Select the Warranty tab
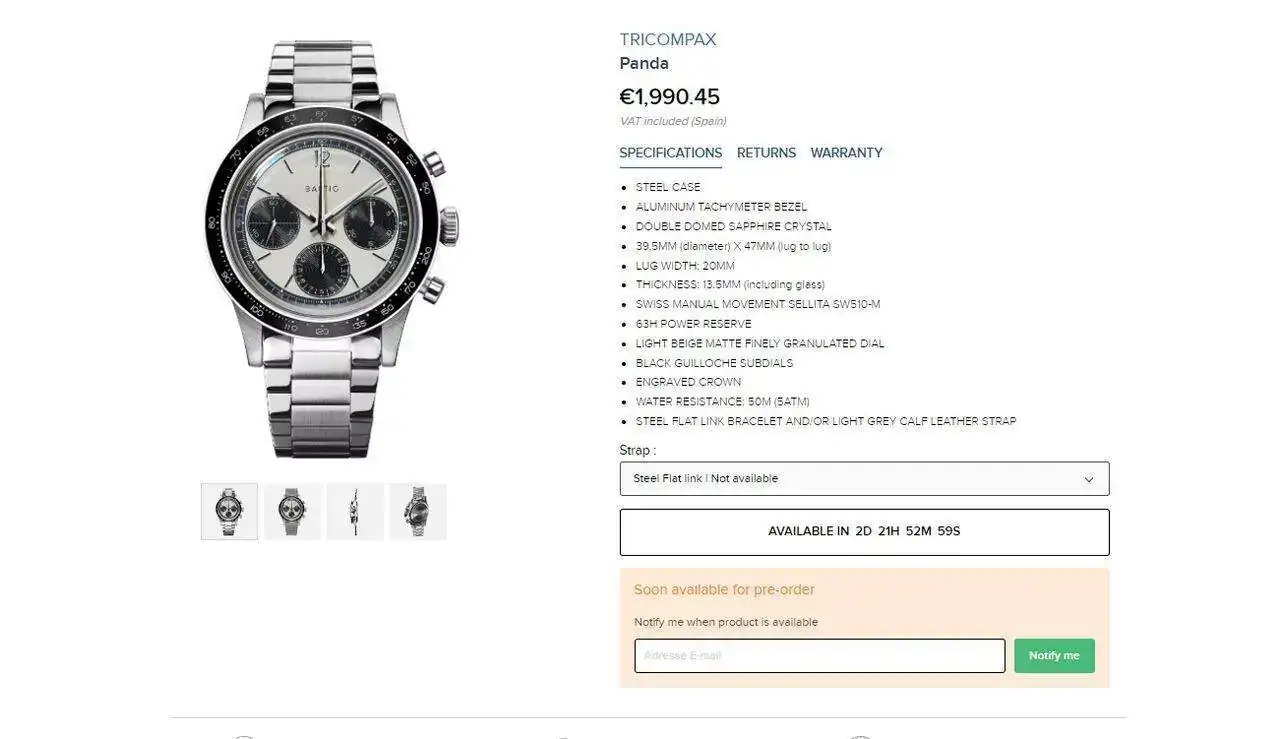This screenshot has height=739, width=1280. [x=846, y=153]
